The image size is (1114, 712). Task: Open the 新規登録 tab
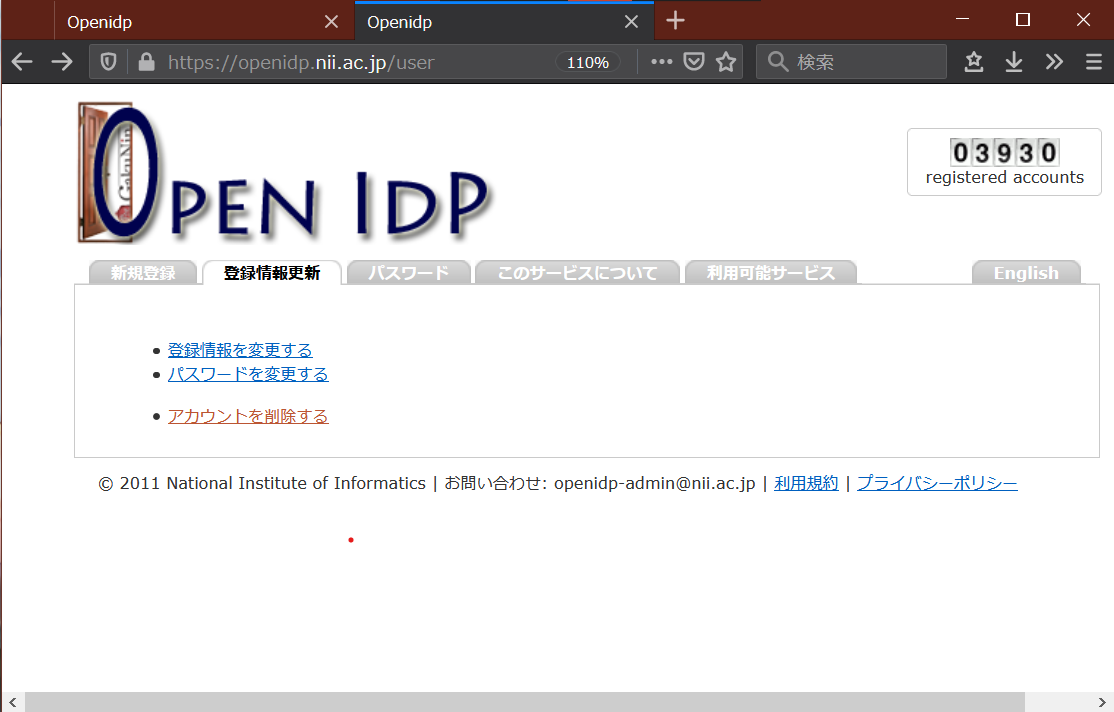coord(143,273)
